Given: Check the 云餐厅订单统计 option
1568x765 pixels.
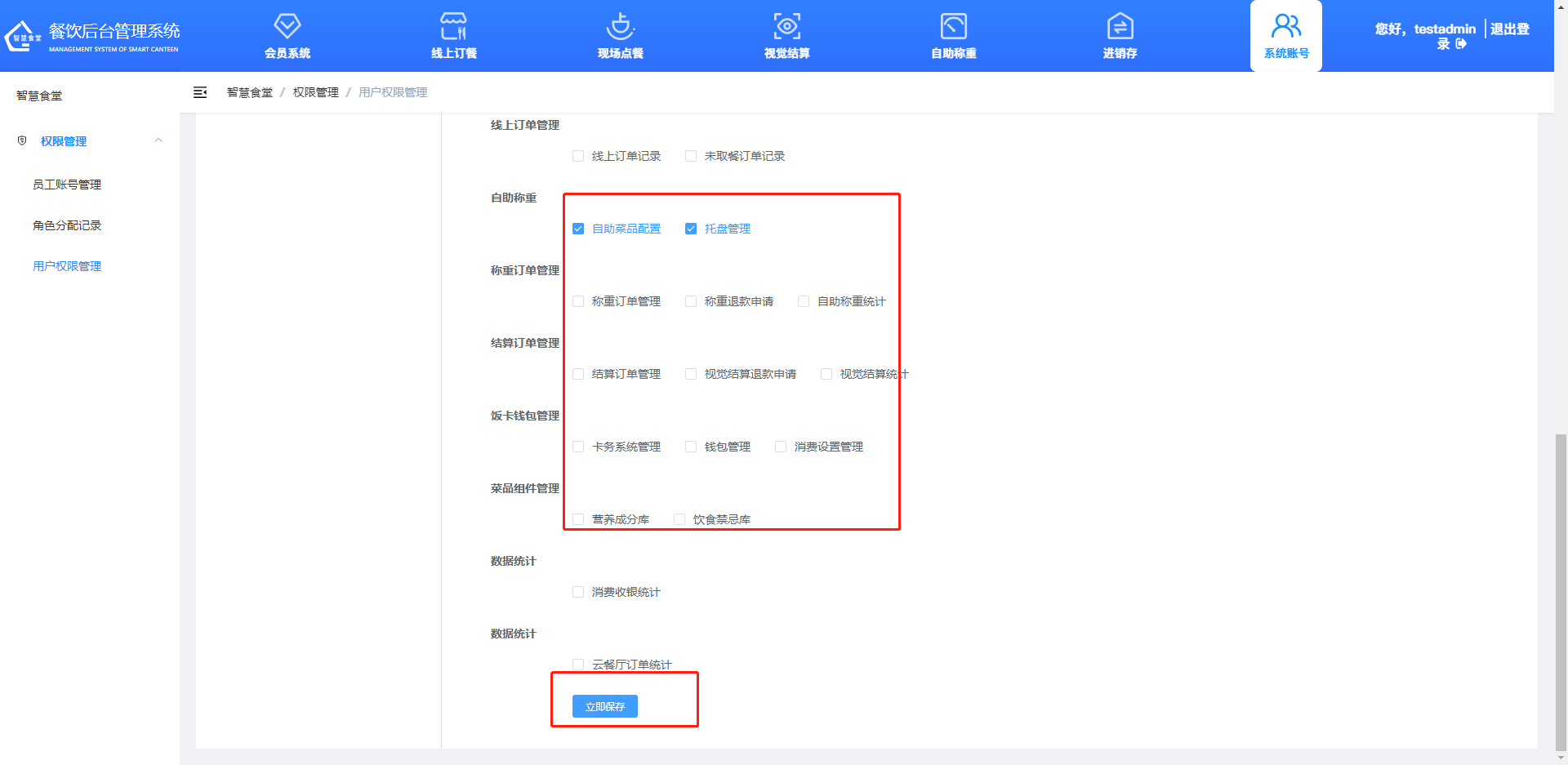Looking at the screenshot, I should 578,665.
